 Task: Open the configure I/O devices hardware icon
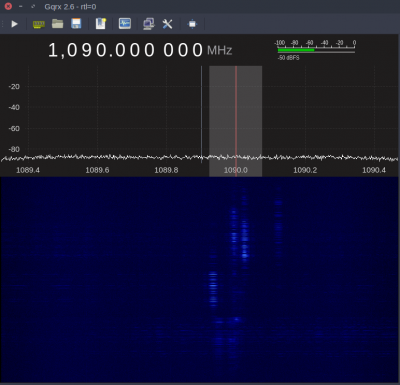point(39,24)
